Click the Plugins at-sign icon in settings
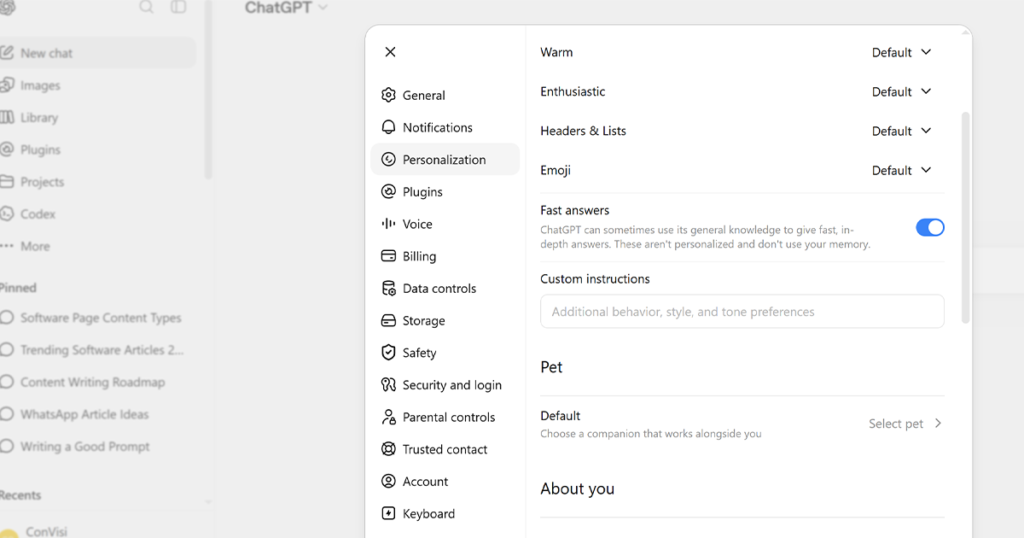 click(x=389, y=191)
